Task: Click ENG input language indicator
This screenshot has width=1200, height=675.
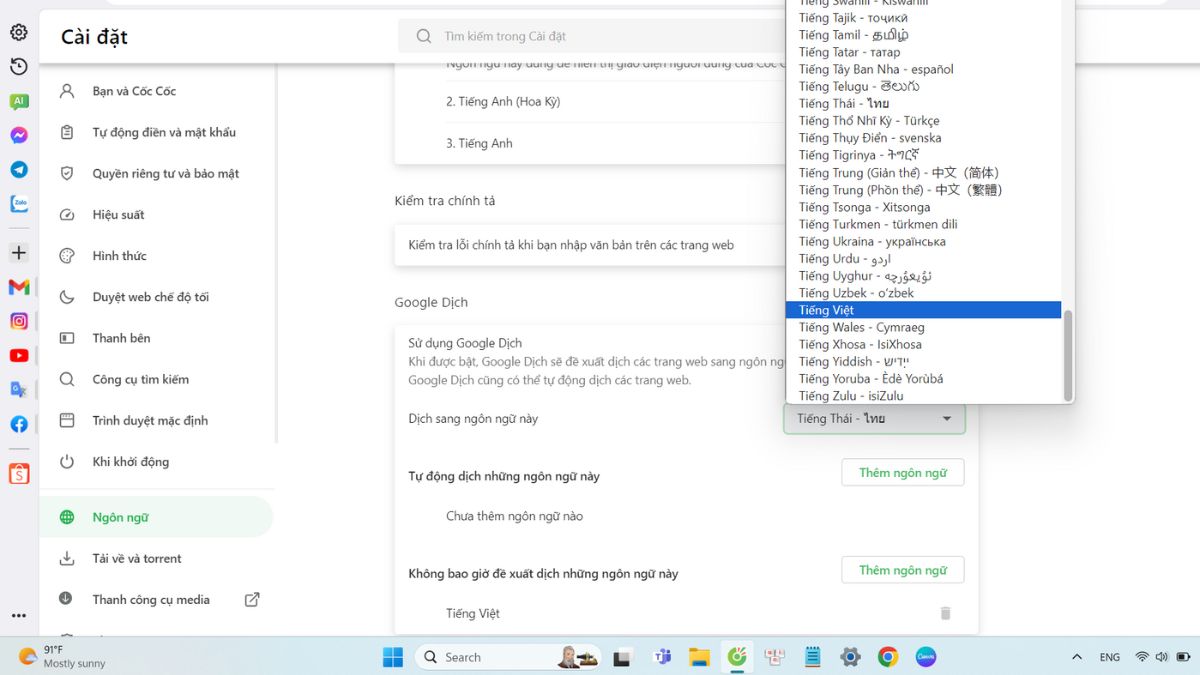Action: (1109, 657)
